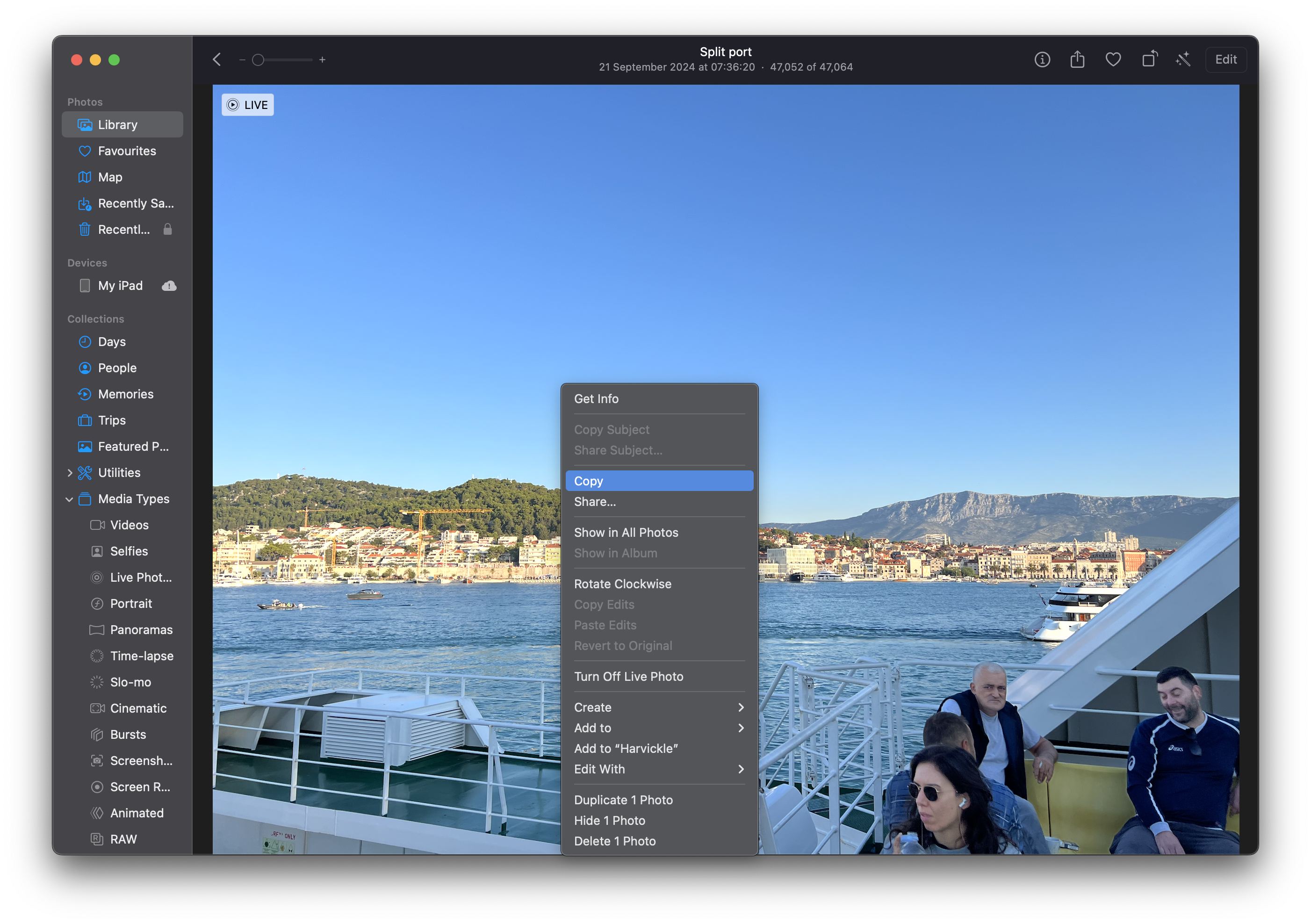
Task: Choose Show in All Photos
Action: coord(660,533)
